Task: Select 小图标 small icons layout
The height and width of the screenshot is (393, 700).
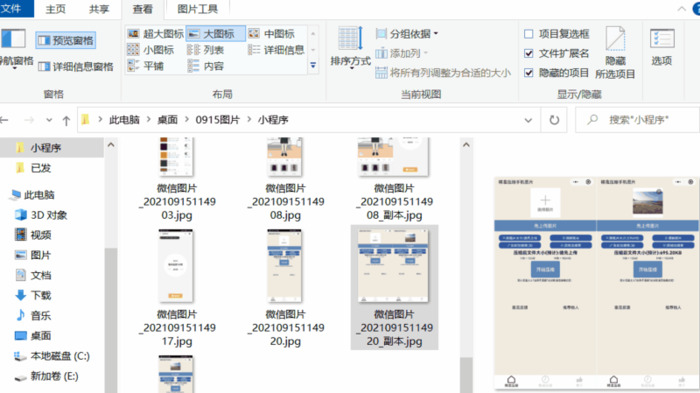Action: [150, 50]
